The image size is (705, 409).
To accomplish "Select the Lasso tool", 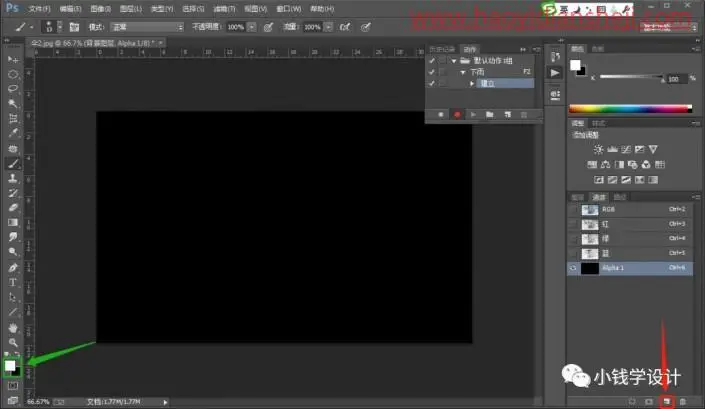I will pyautogui.click(x=13, y=89).
